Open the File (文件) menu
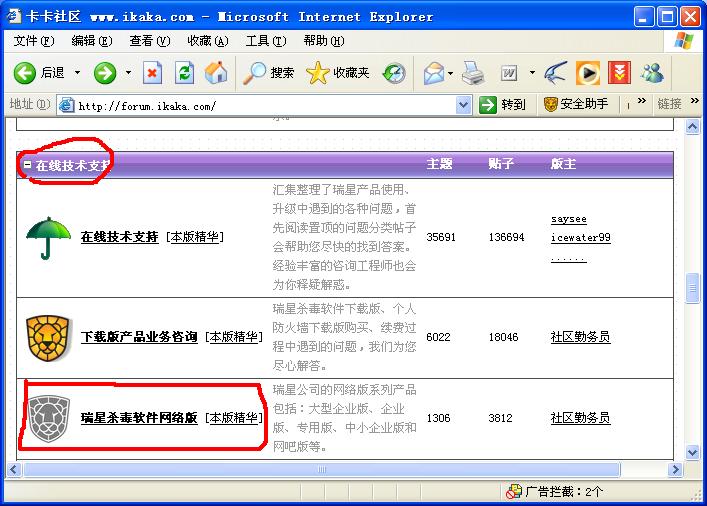 [x=34, y=41]
